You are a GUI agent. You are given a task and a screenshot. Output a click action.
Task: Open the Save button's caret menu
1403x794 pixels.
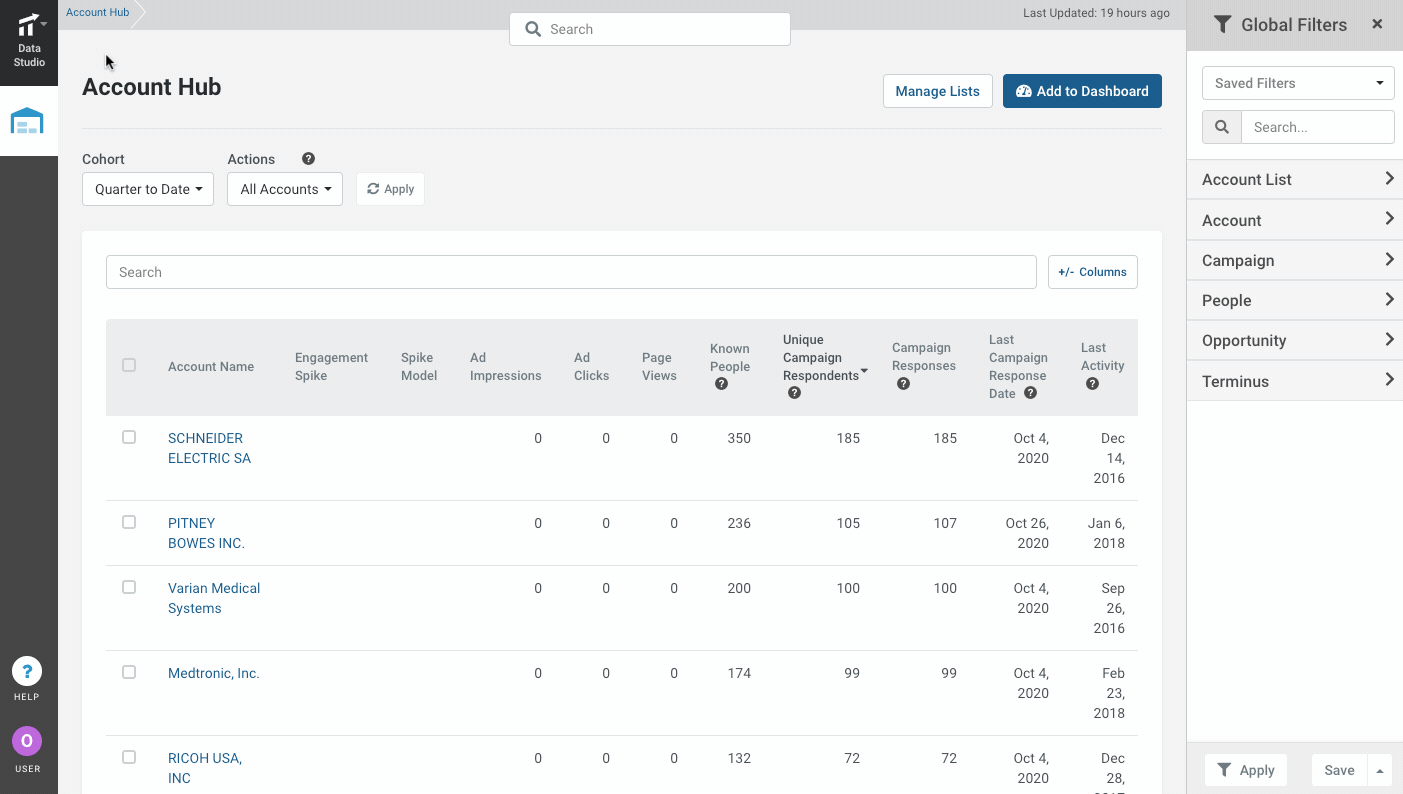1380,770
